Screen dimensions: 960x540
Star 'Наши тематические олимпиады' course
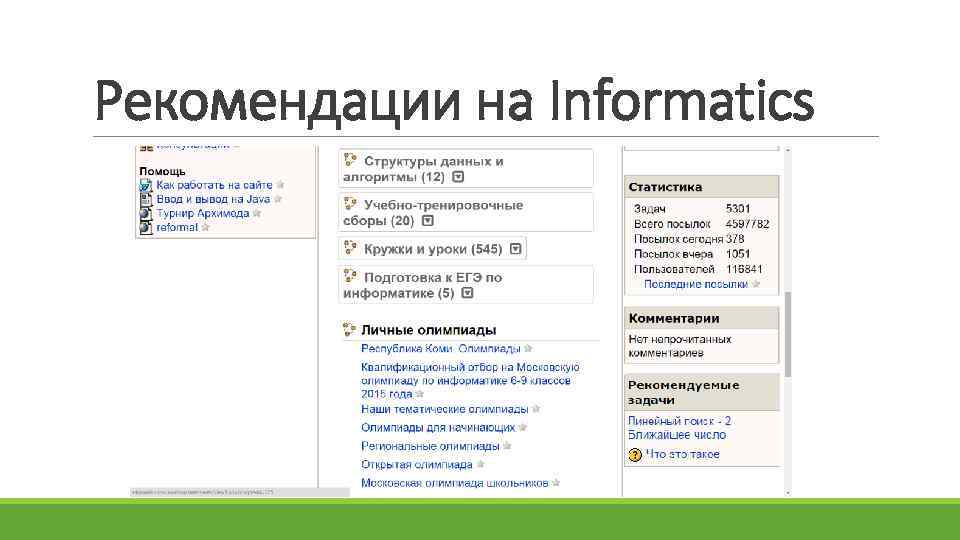click(536, 409)
